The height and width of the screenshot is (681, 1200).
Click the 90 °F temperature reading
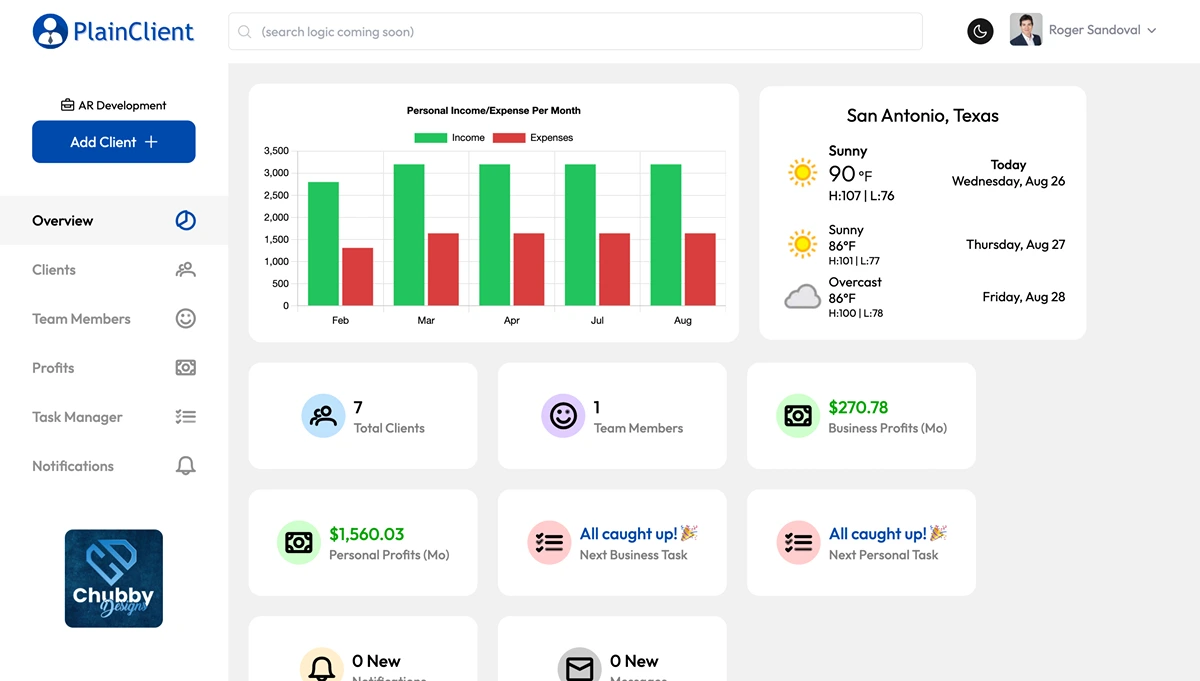pos(850,174)
